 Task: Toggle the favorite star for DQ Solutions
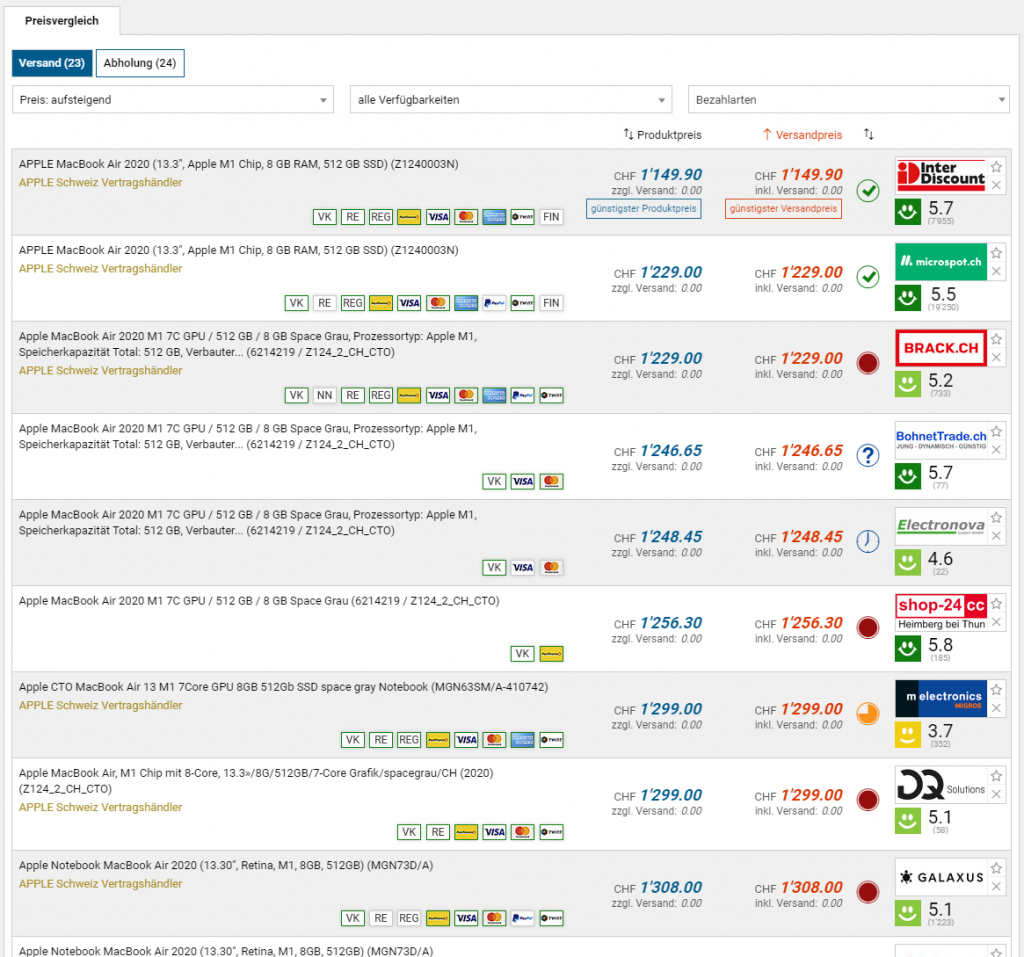click(996, 776)
